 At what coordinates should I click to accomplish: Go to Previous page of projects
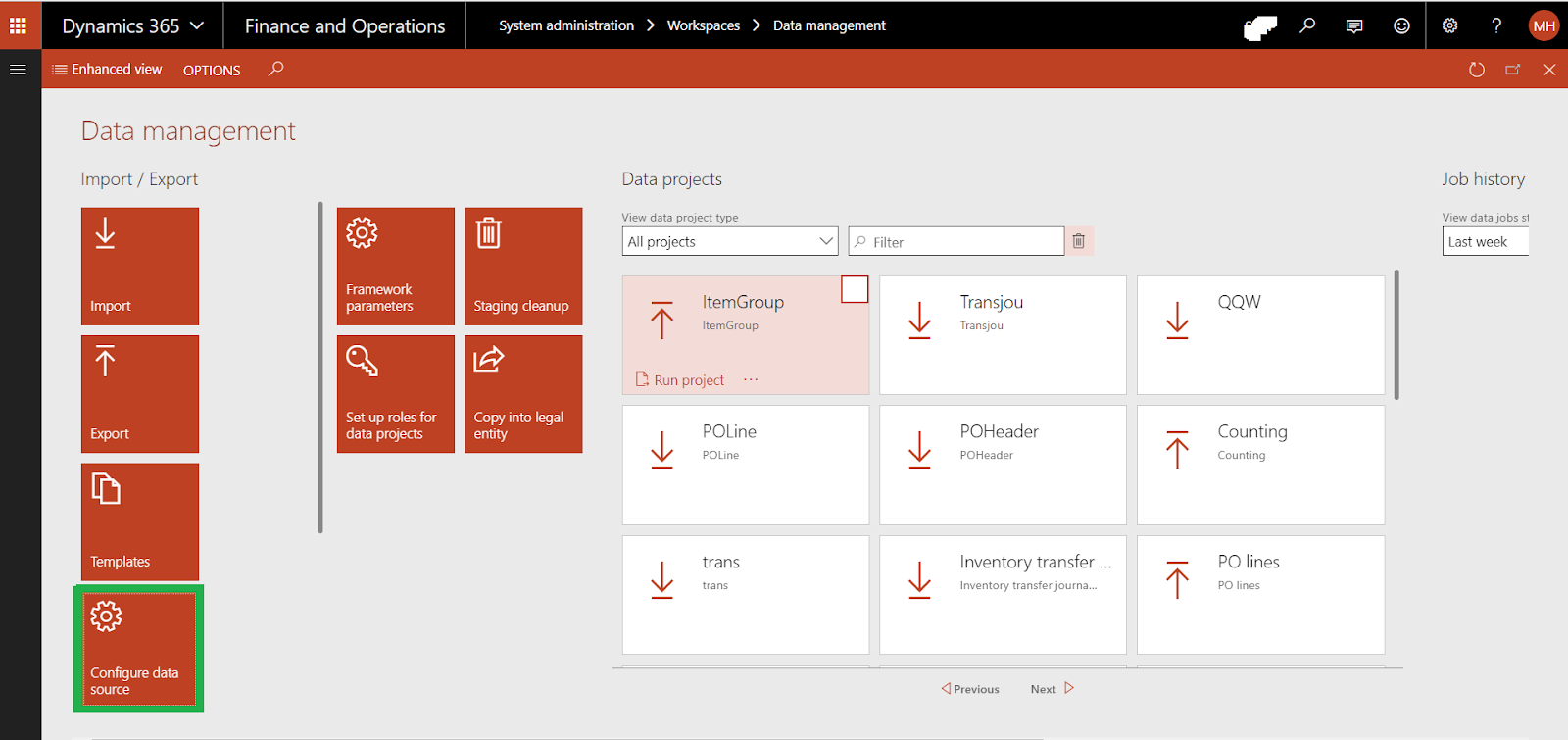click(x=970, y=689)
